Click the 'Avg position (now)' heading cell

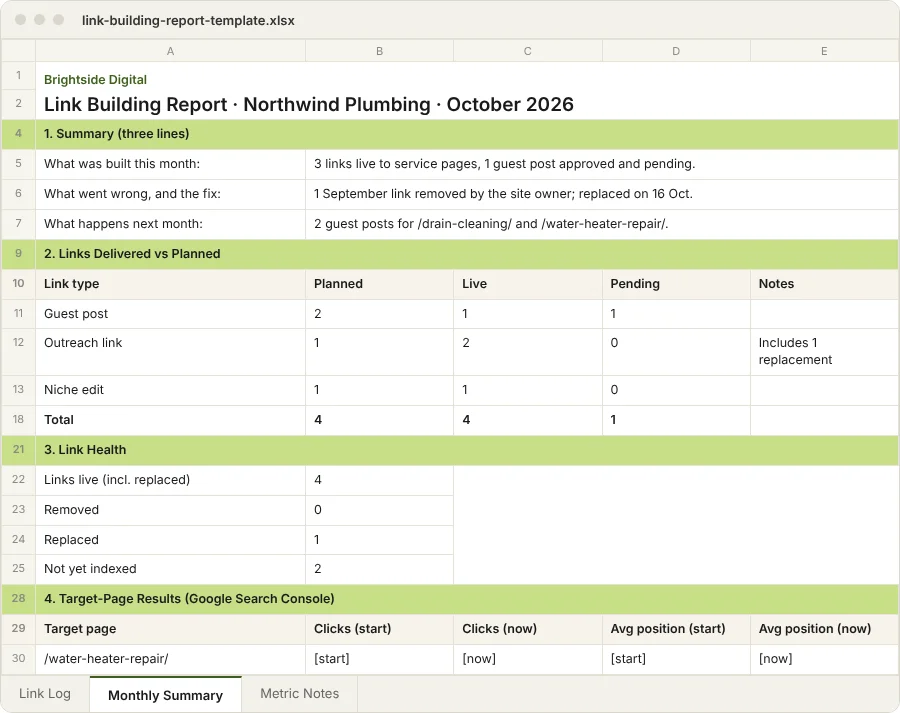click(824, 629)
